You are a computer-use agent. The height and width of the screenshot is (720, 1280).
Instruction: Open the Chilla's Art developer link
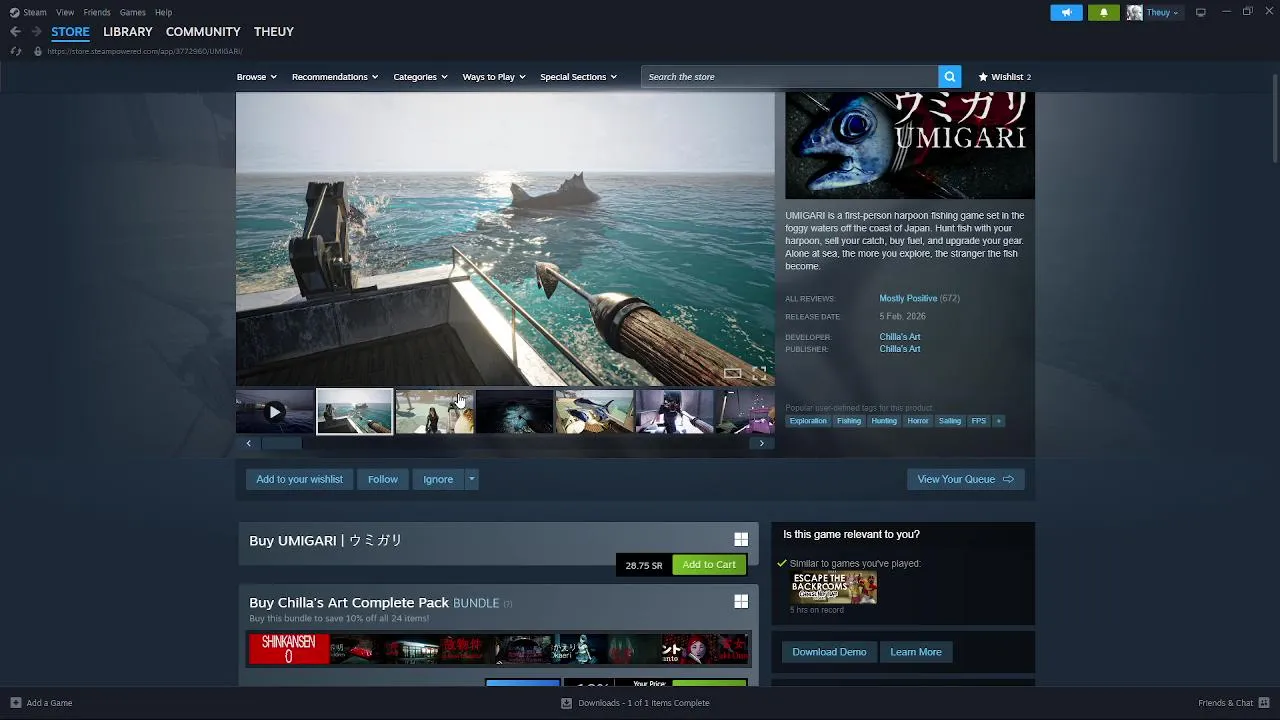(x=900, y=337)
